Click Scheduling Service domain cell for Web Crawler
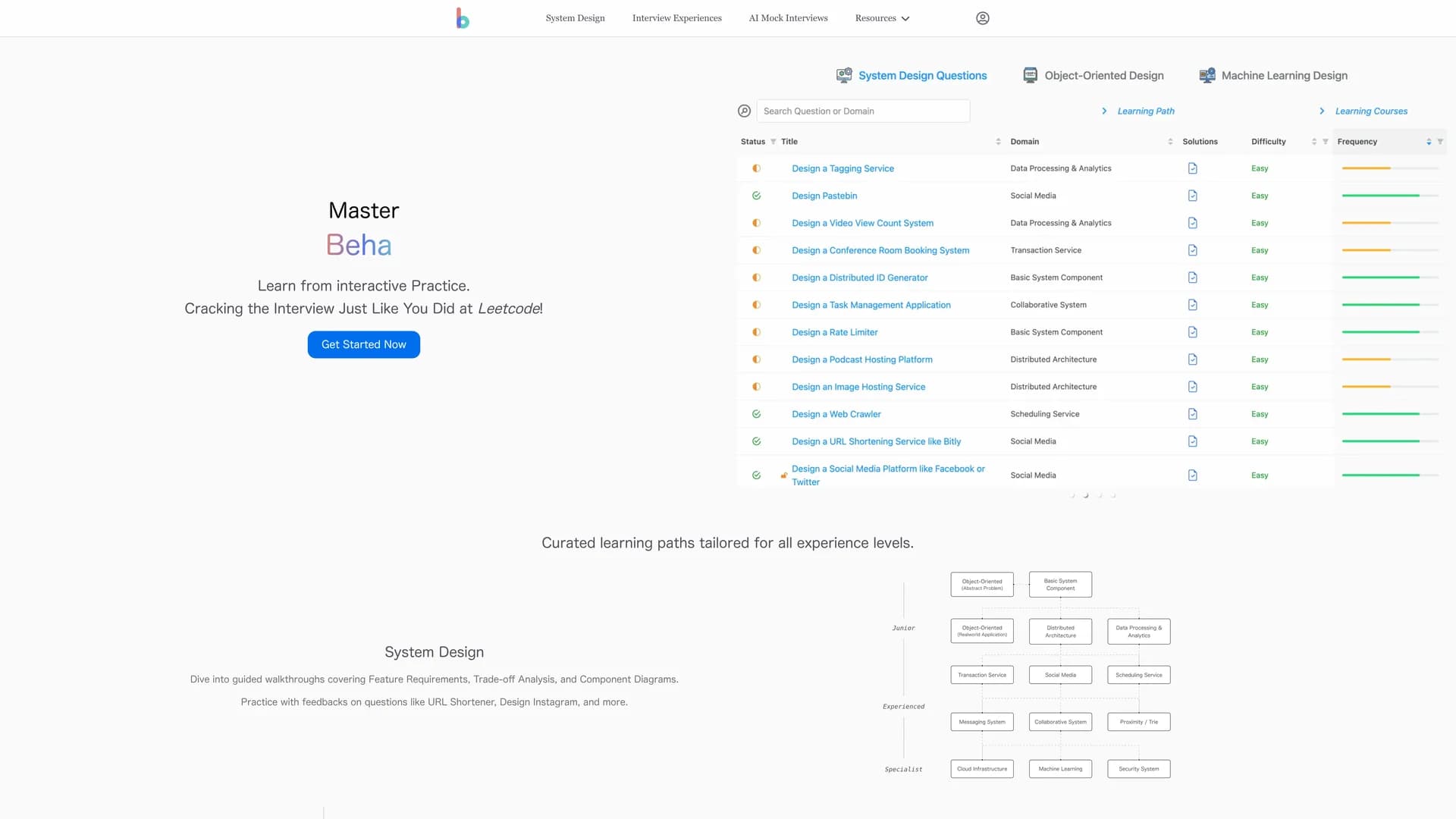1456x819 pixels. tap(1044, 414)
